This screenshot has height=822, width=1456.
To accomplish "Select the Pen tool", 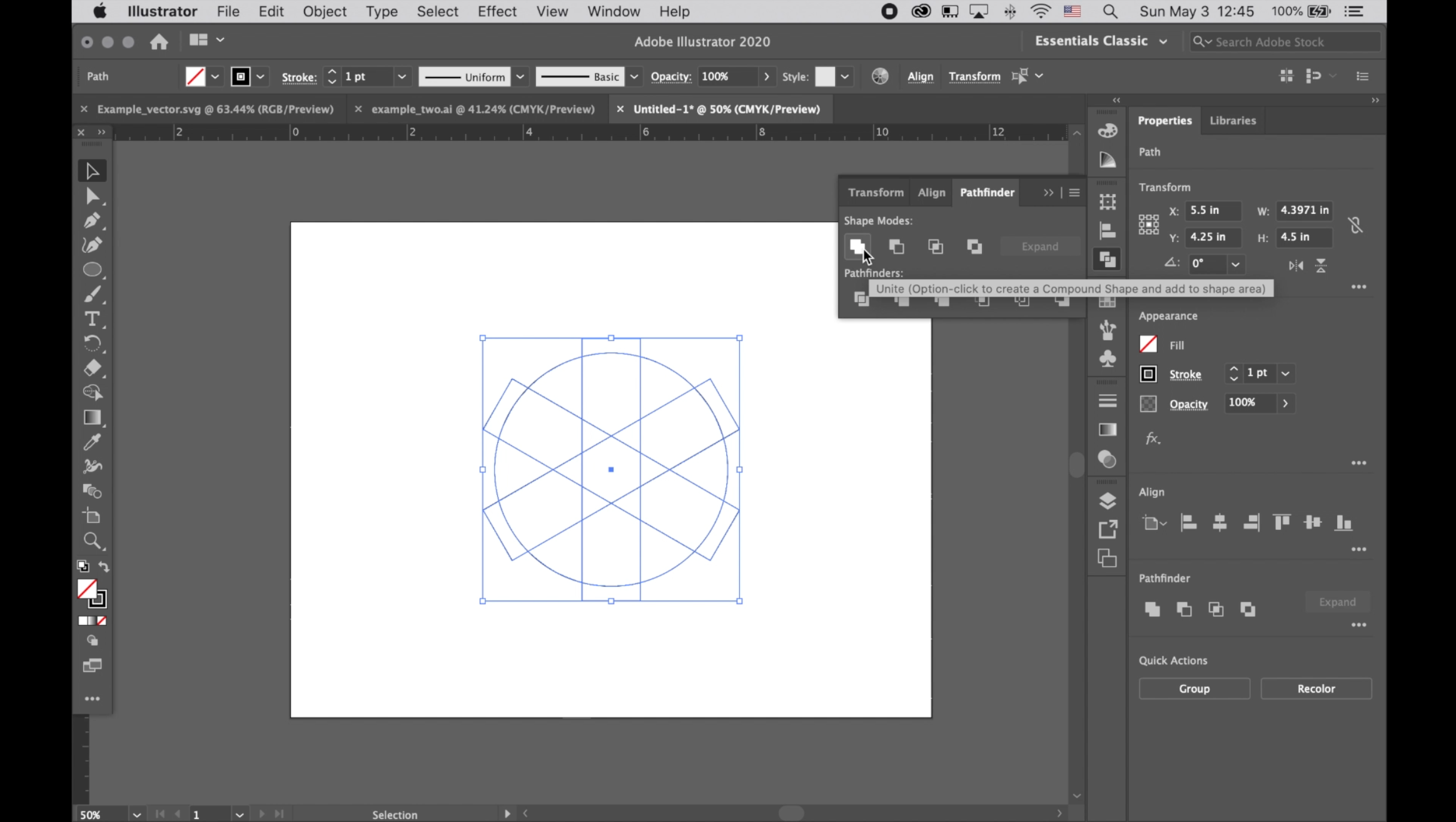I will click(92, 220).
